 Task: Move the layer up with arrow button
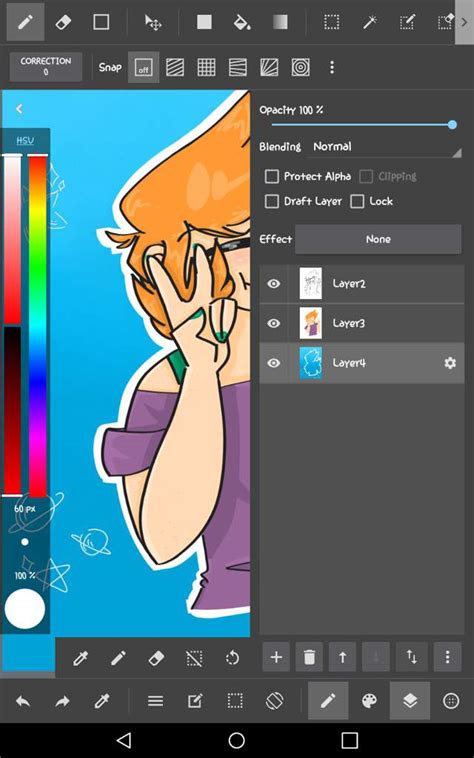[x=343, y=657]
